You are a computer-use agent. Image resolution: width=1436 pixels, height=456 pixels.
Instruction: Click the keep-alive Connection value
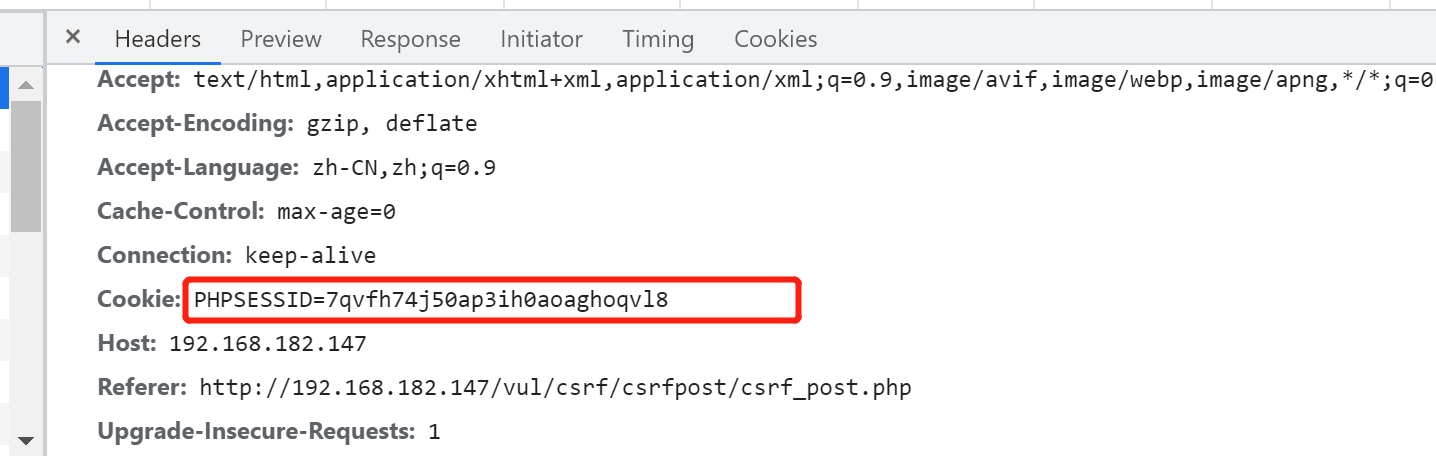click(310, 256)
